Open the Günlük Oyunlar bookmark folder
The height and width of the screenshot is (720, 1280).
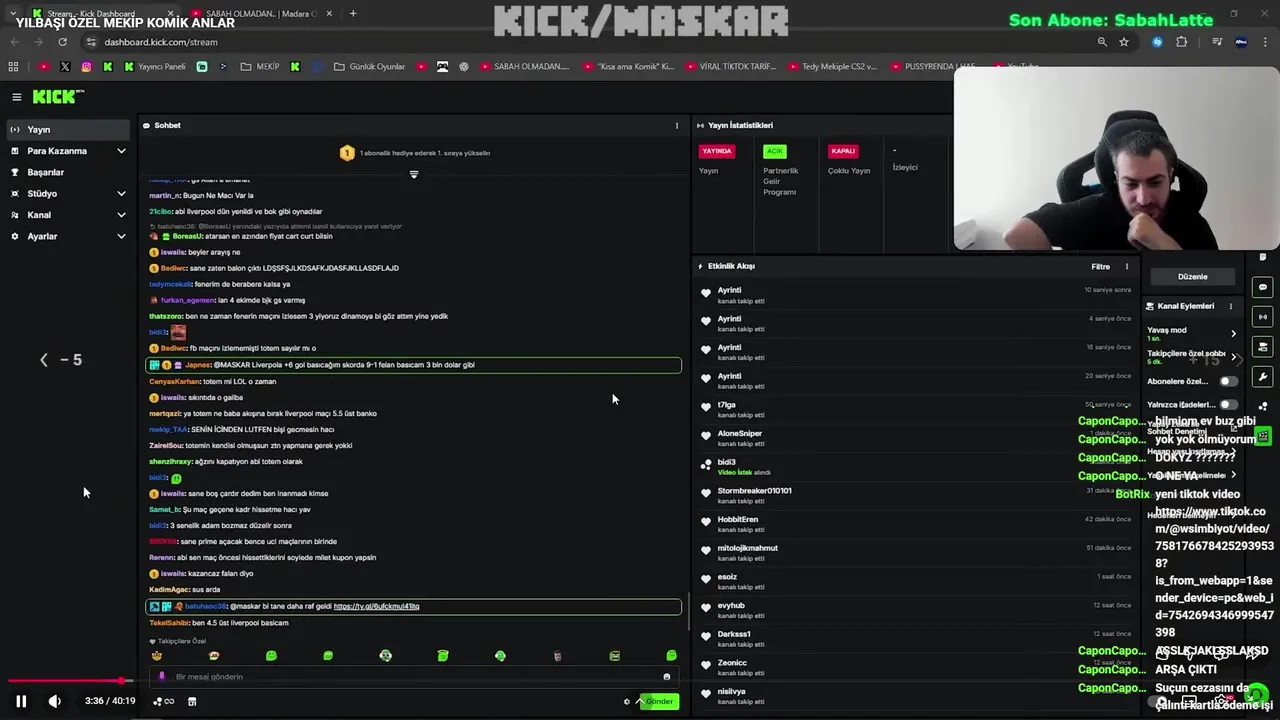click(370, 67)
